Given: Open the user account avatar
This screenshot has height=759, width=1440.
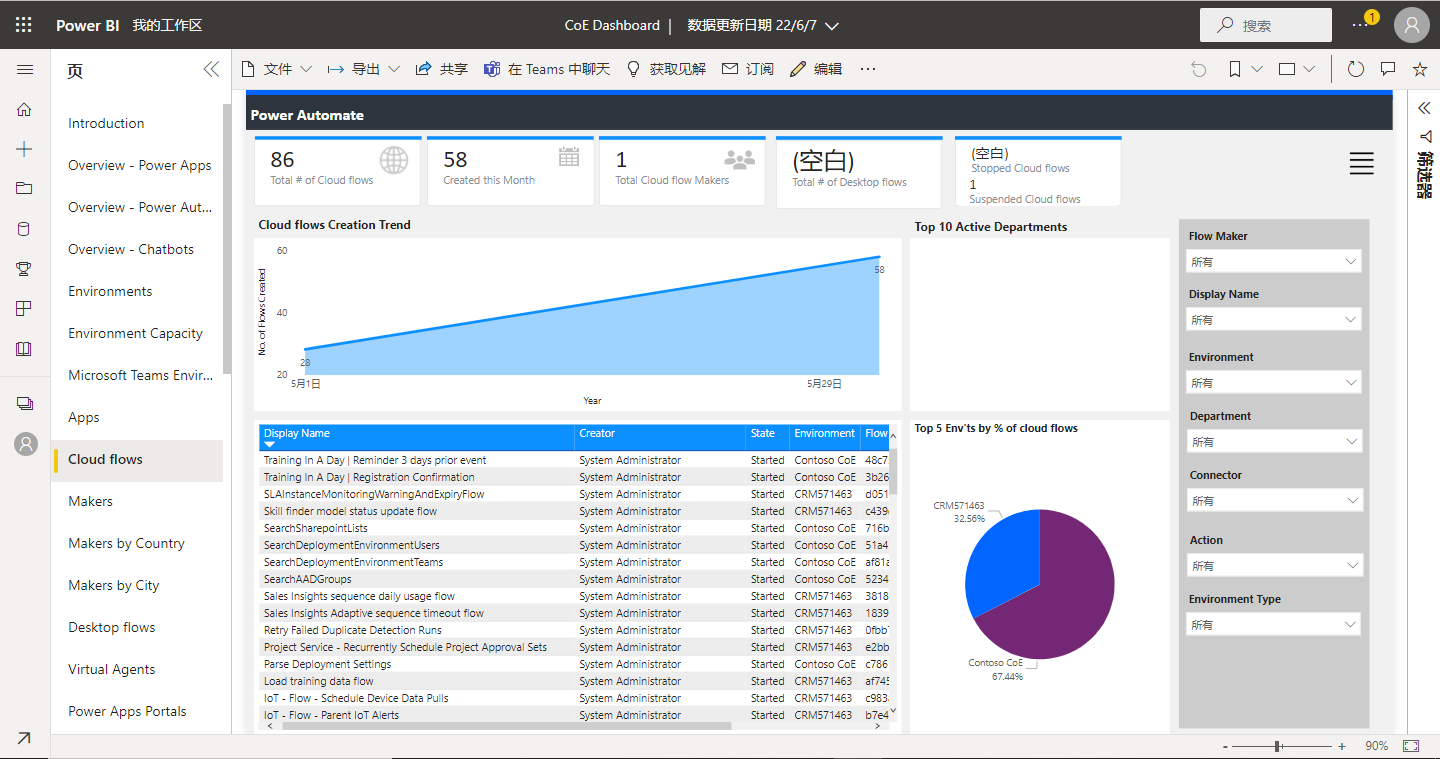Looking at the screenshot, I should point(1412,25).
